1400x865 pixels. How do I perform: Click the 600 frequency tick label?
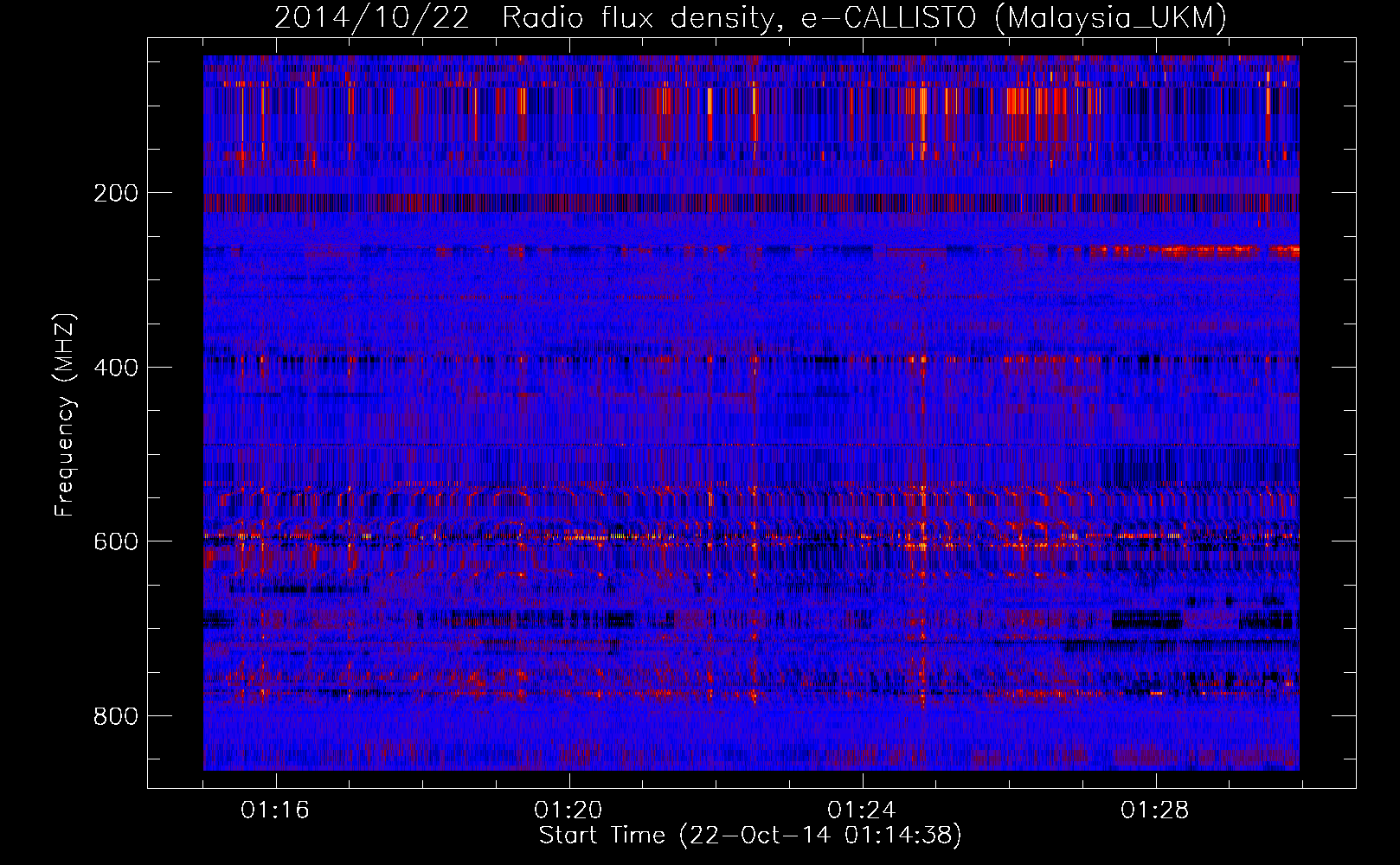(x=115, y=541)
